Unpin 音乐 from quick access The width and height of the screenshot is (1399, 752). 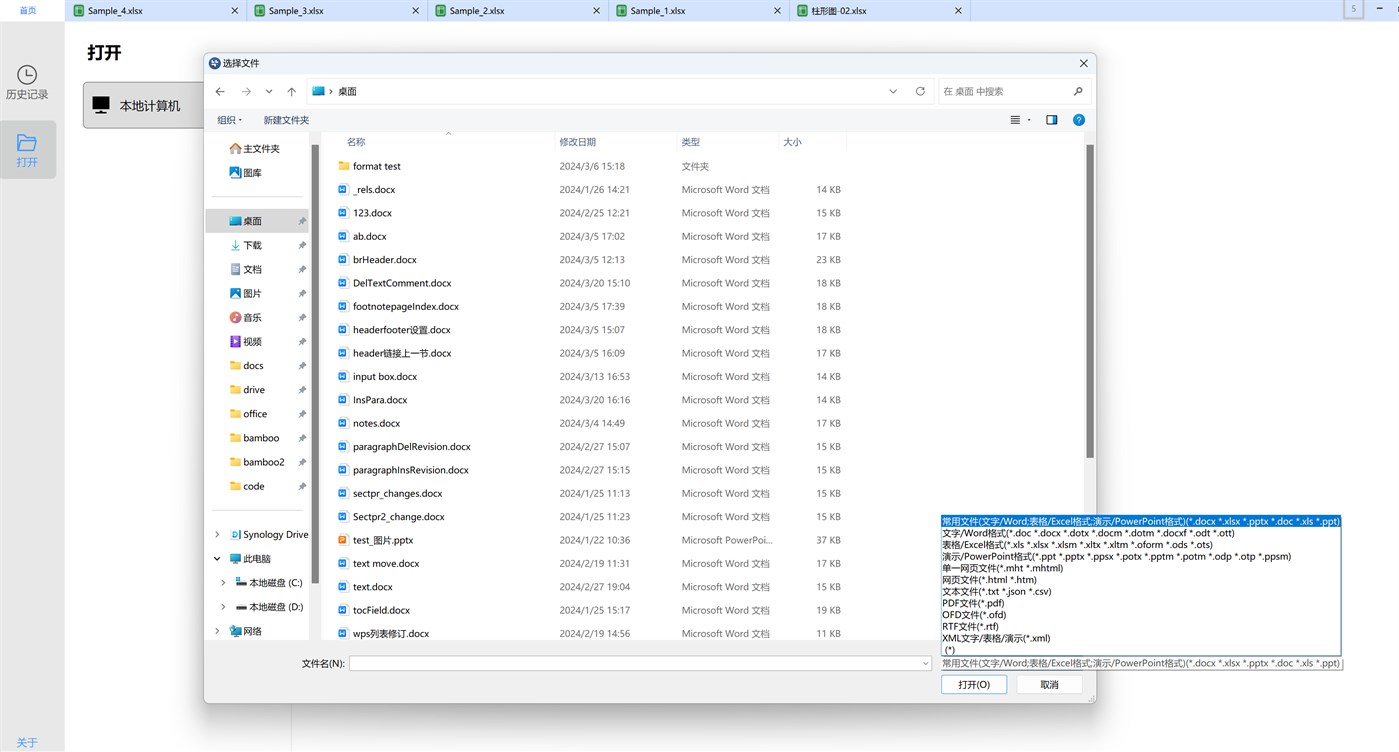[x=302, y=317]
